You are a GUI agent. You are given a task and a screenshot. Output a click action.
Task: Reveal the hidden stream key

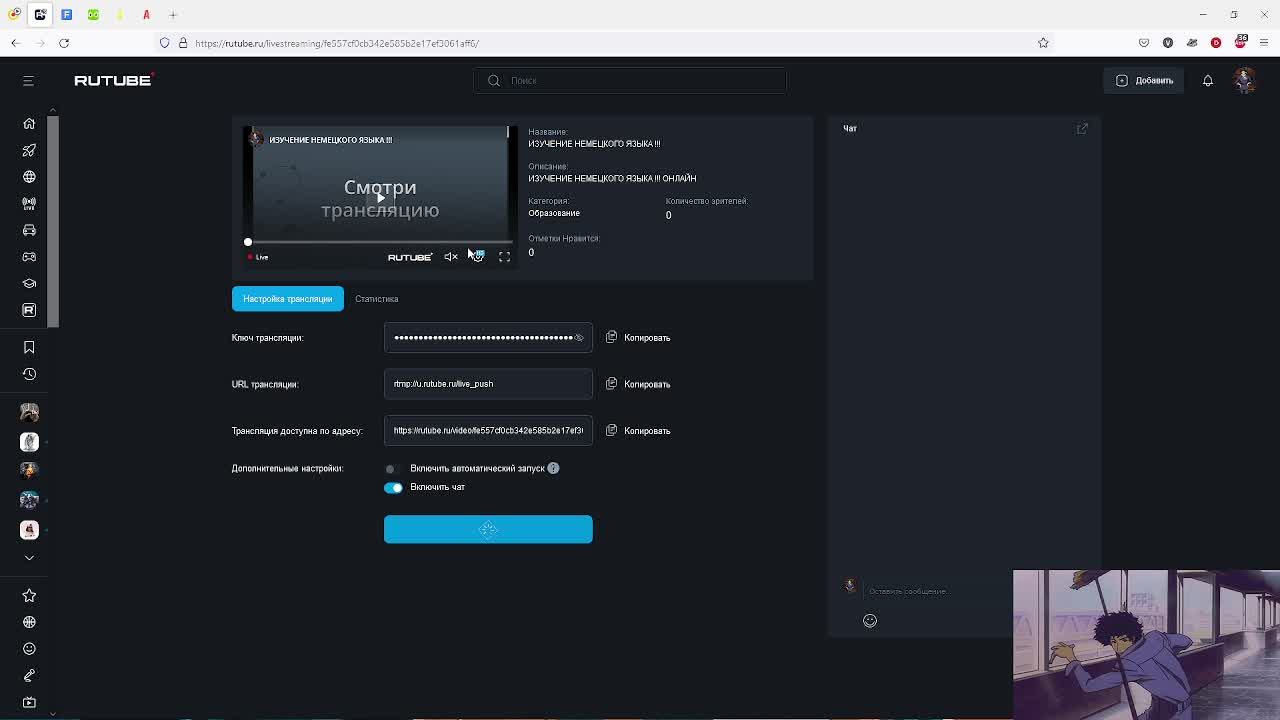[x=578, y=338]
